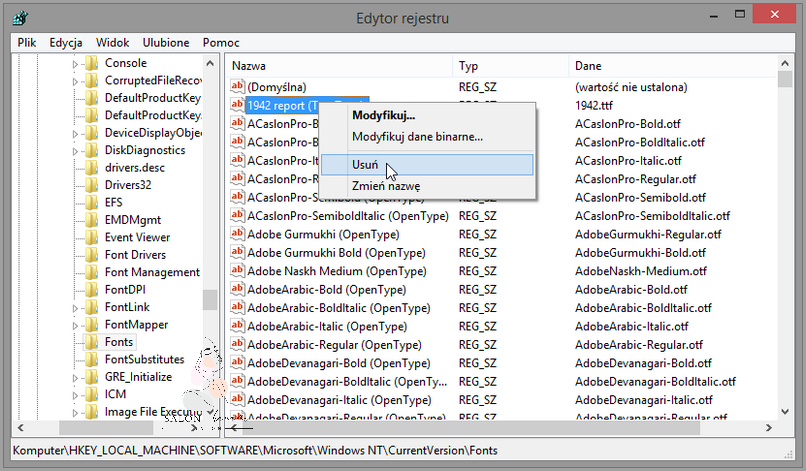Expand the Console tree node

(74, 63)
